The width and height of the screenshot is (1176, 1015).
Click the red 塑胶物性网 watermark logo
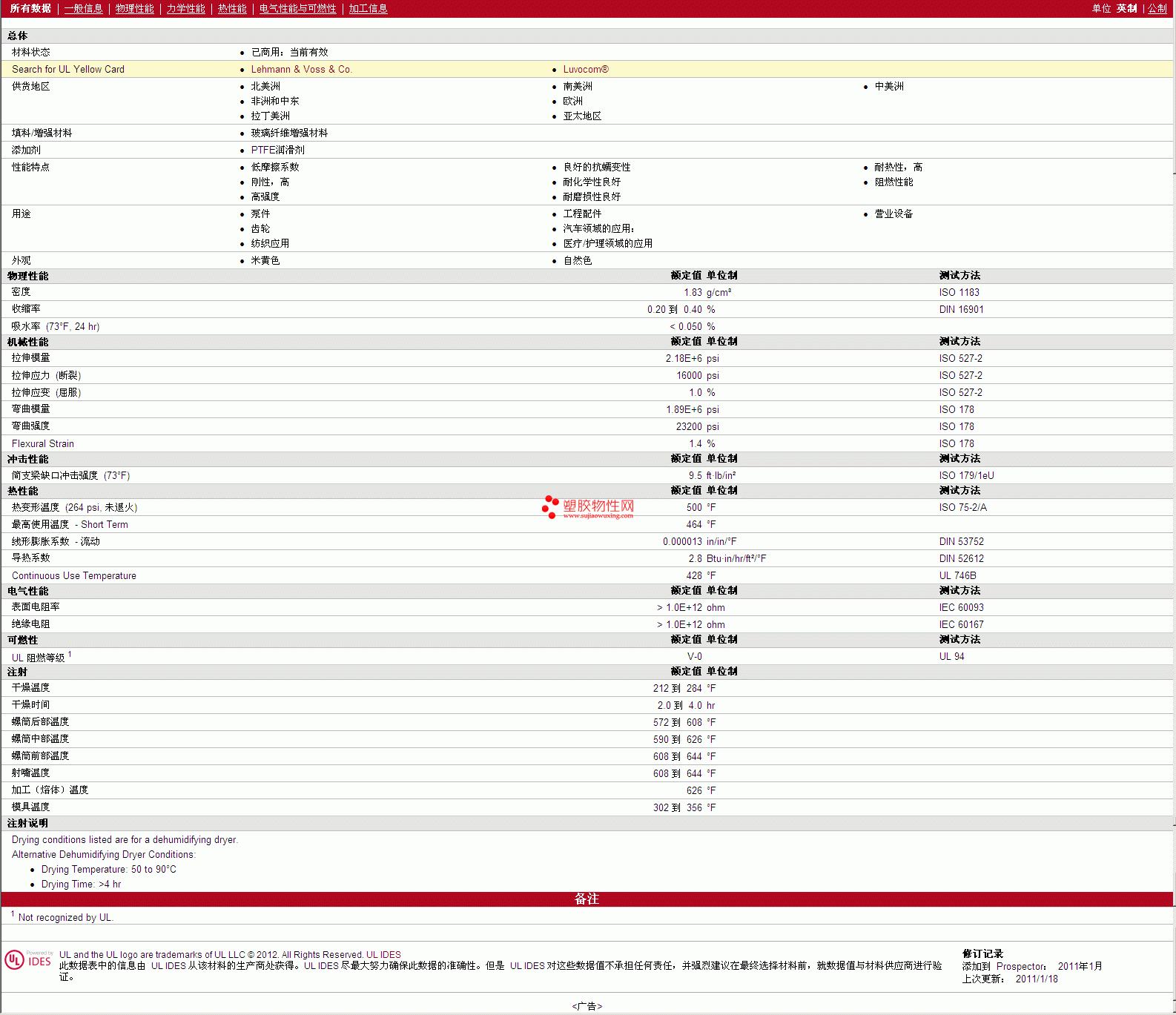click(588, 507)
